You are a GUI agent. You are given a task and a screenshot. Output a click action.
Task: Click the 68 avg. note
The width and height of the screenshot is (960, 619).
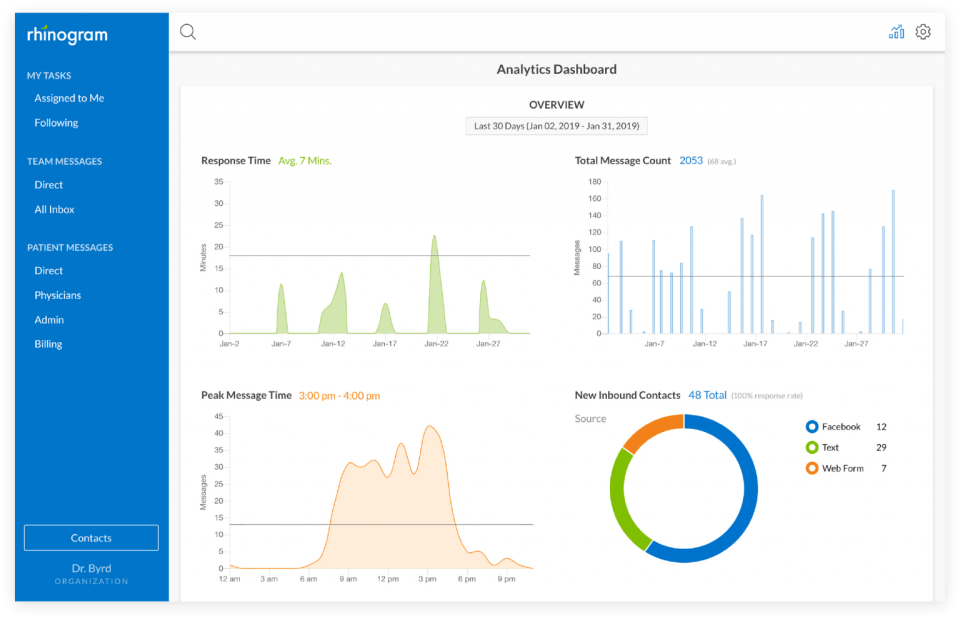(x=722, y=162)
